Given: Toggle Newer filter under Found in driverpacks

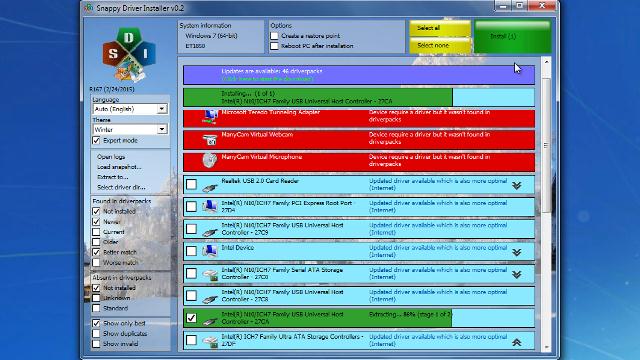Looking at the screenshot, I should coord(96,222).
